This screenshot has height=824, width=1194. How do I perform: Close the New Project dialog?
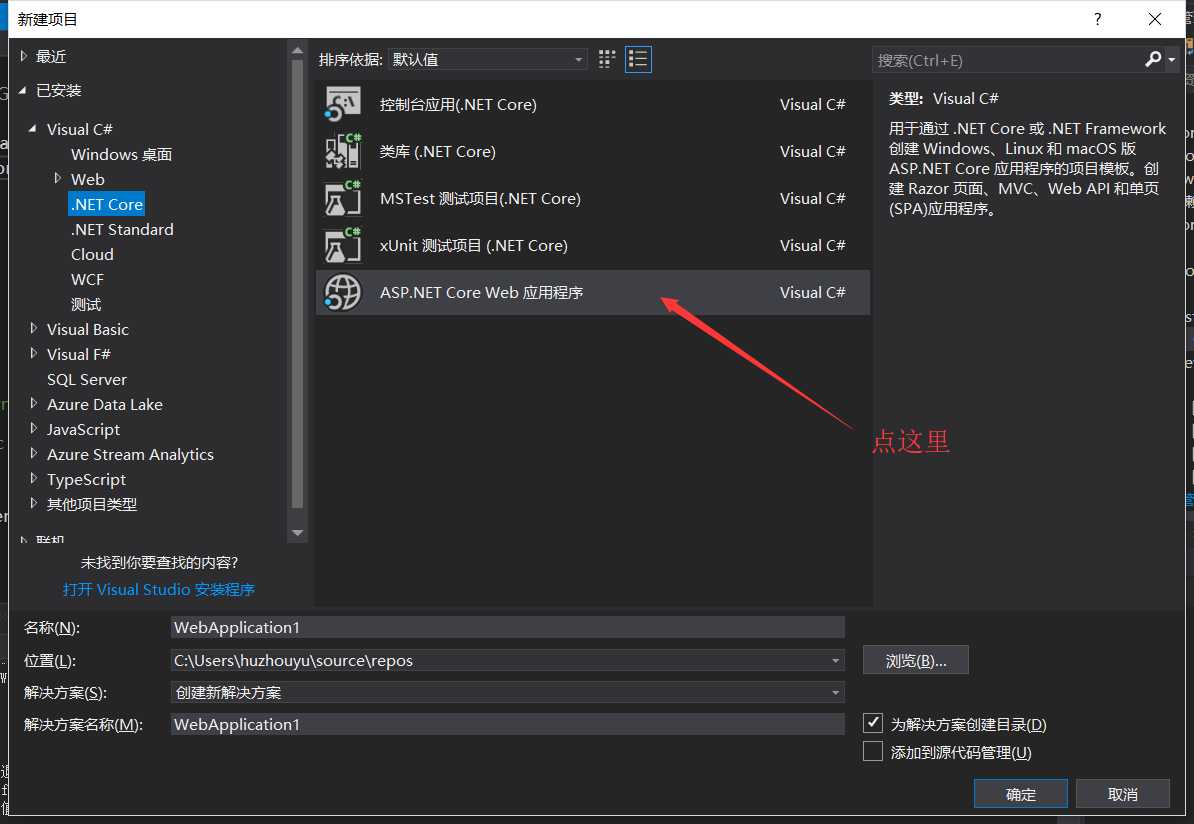[1154, 19]
